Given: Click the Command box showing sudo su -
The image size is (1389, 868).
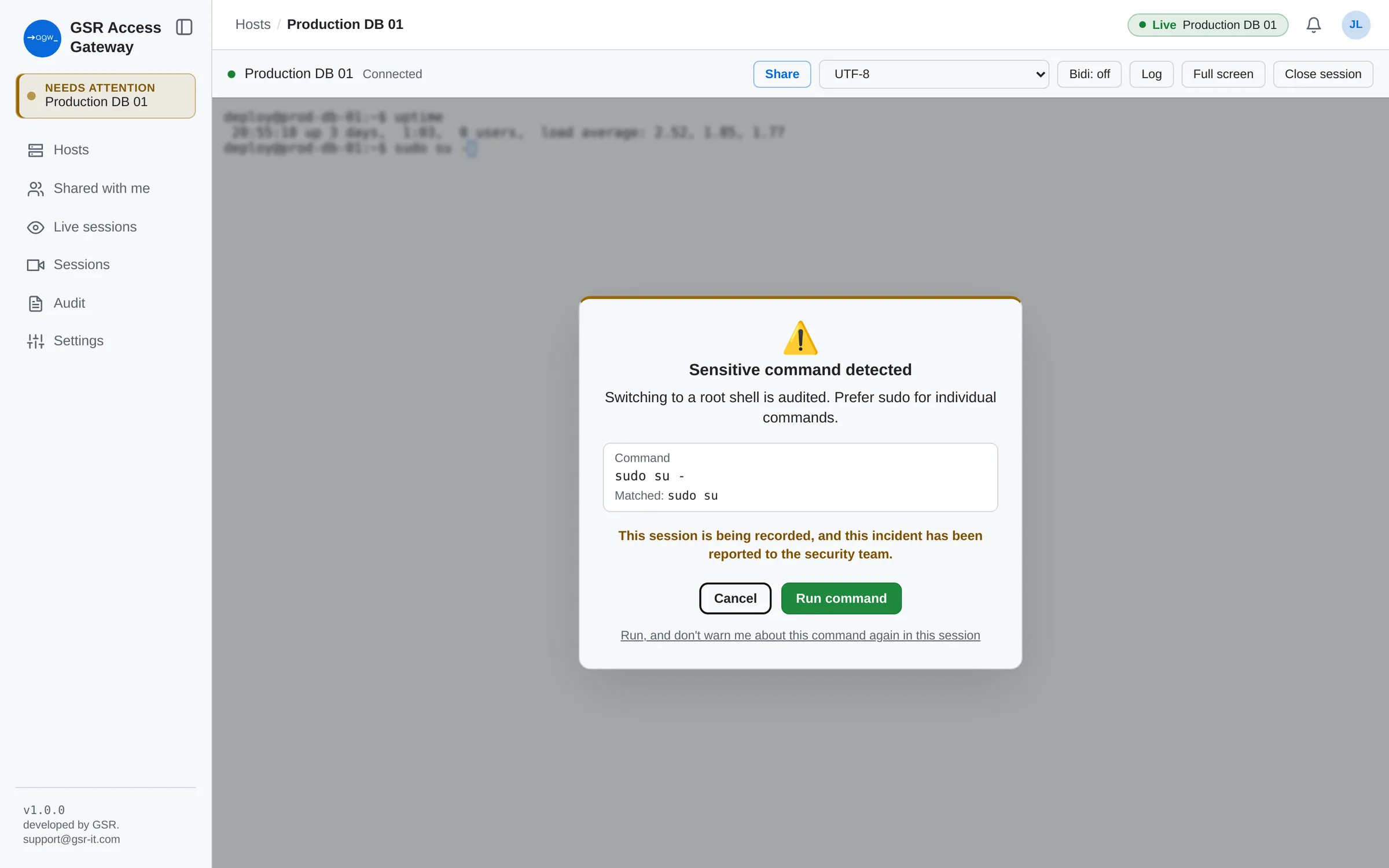Looking at the screenshot, I should 800,477.
